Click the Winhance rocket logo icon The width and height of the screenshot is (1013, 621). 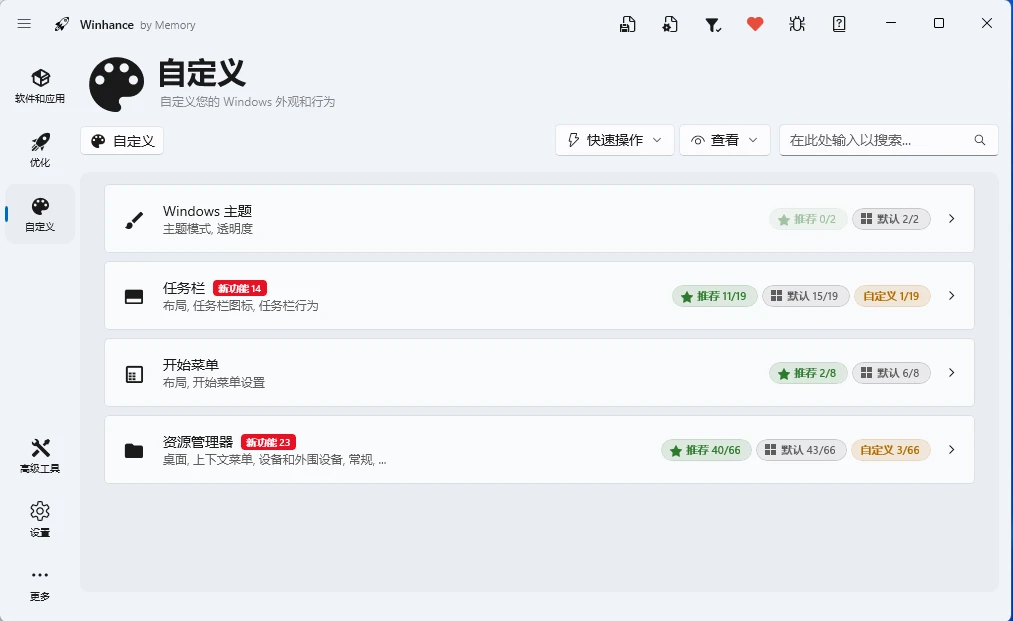(x=62, y=25)
